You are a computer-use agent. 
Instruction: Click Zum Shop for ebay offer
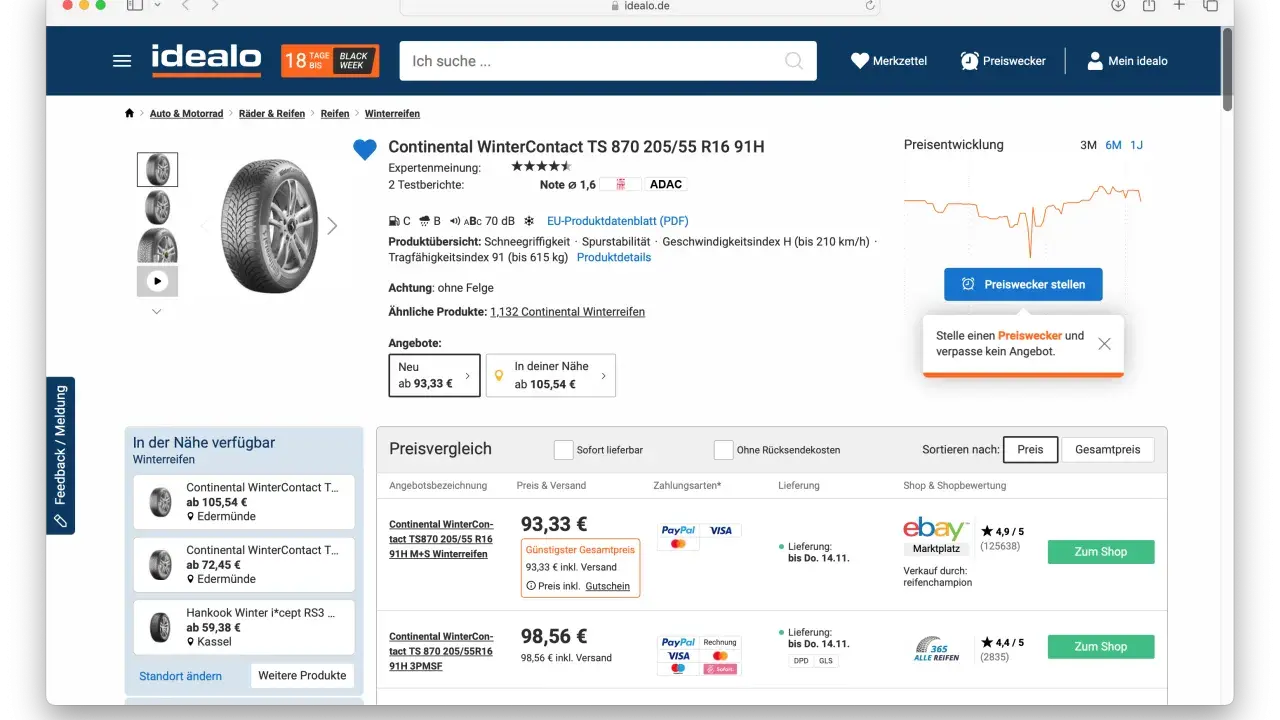(1101, 552)
